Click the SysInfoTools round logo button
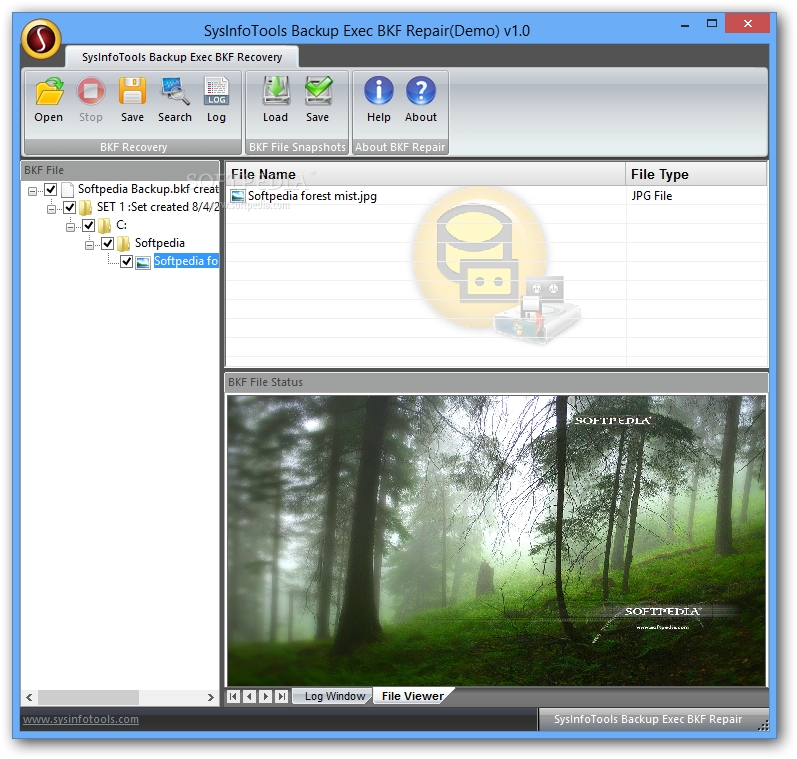The width and height of the screenshot is (797, 759). tap(41, 39)
